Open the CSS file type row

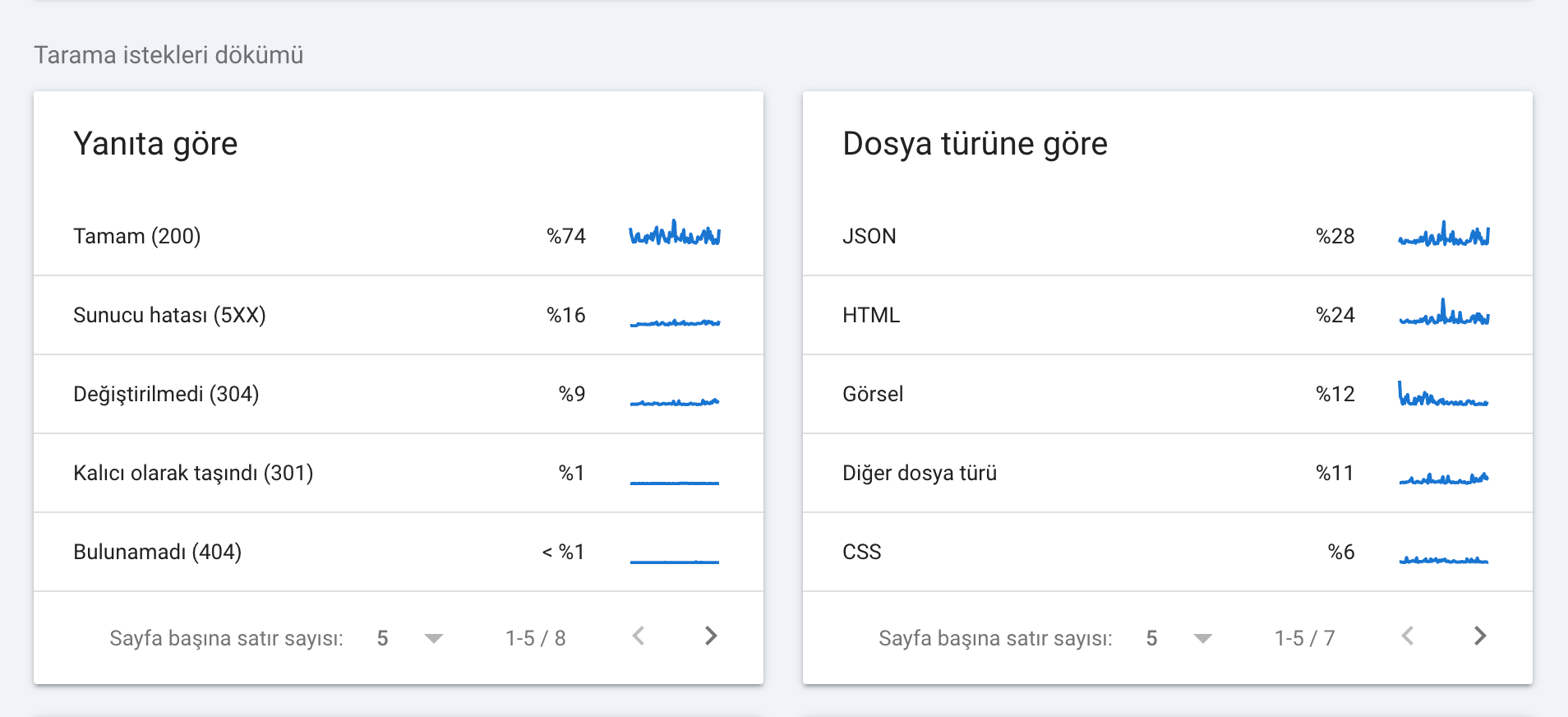pyautogui.click(x=1168, y=552)
